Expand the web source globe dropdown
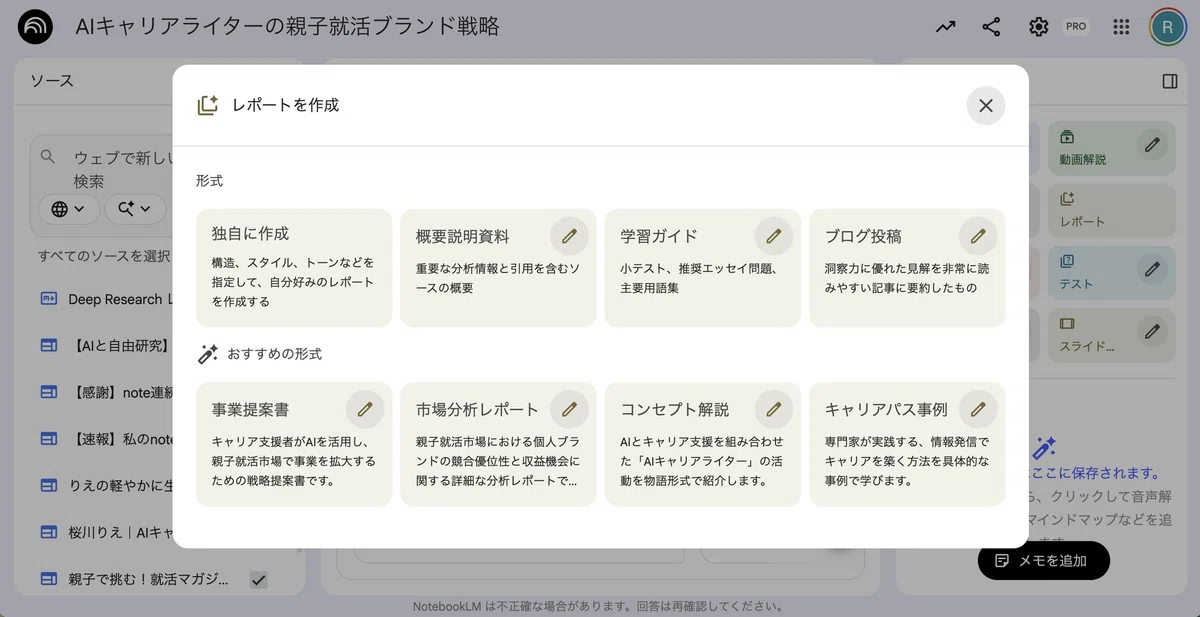 tap(69, 208)
